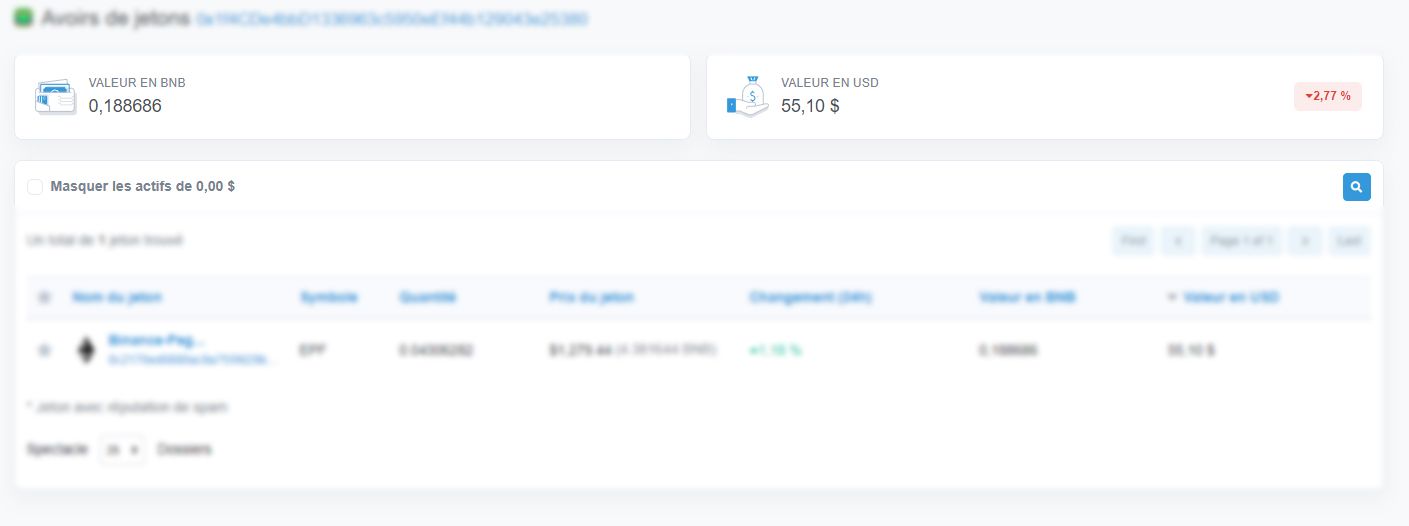This screenshot has width=1409, height=526.
Task: Click the blue search magnifier button
Action: [1356, 187]
